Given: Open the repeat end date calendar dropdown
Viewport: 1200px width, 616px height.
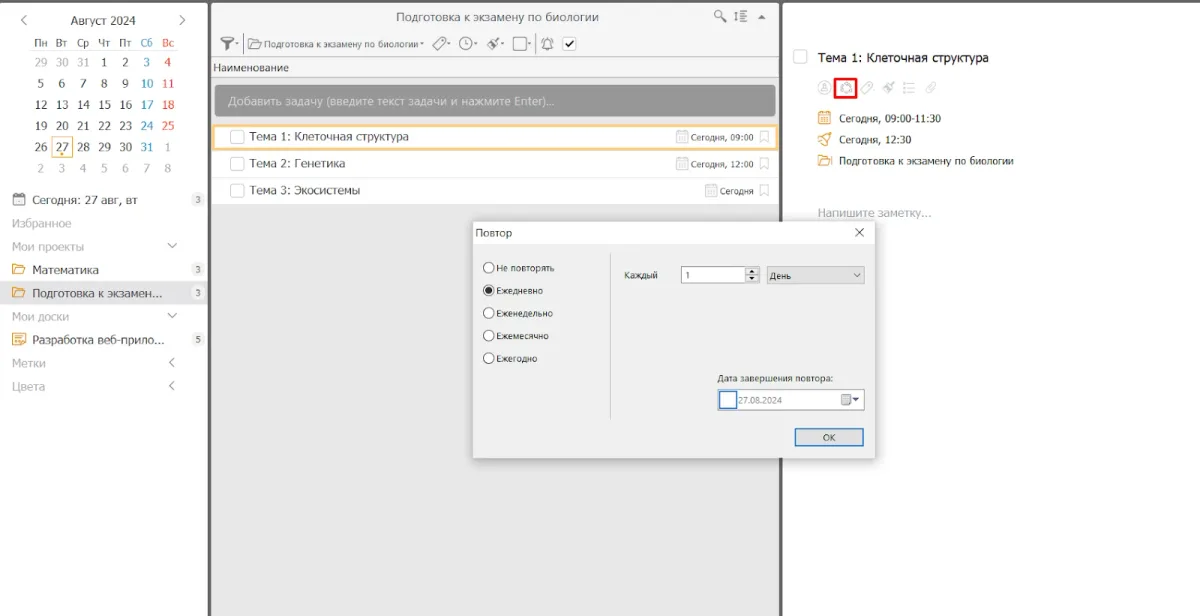Looking at the screenshot, I should coord(851,400).
